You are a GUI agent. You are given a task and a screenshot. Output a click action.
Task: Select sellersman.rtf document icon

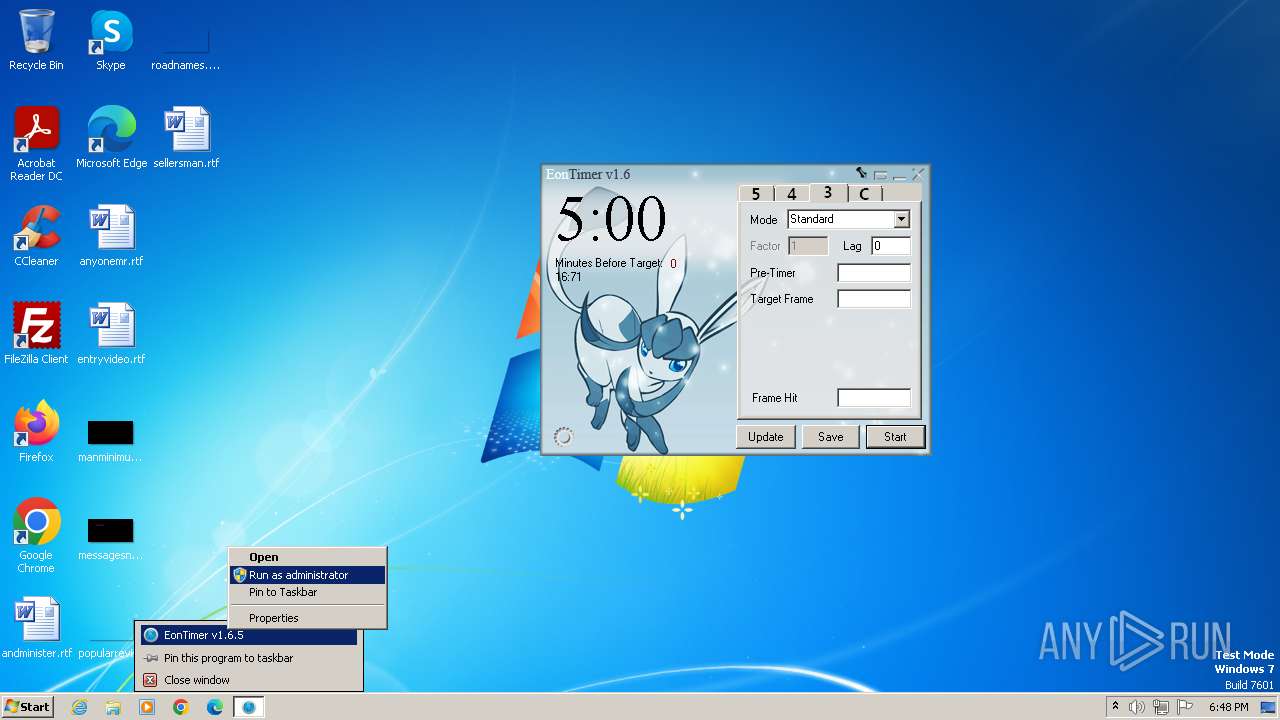(186, 138)
